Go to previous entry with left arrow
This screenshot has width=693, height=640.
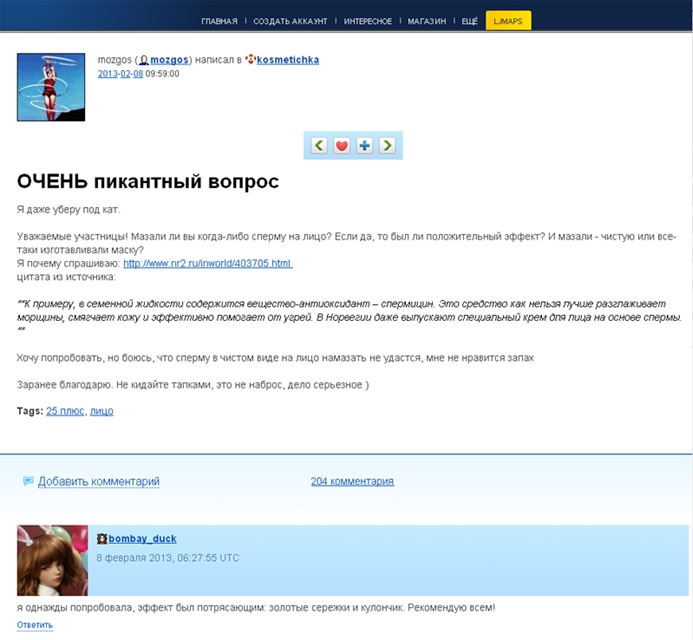pos(319,145)
